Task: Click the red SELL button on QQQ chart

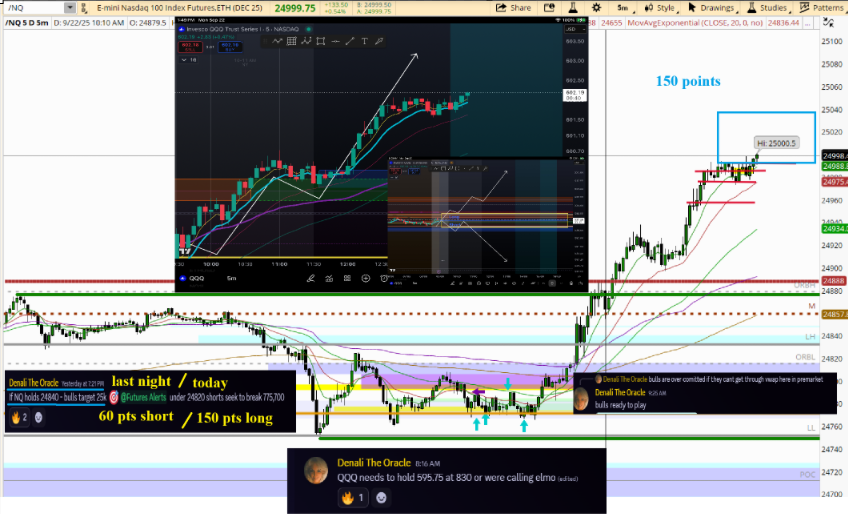Action: coord(190,47)
